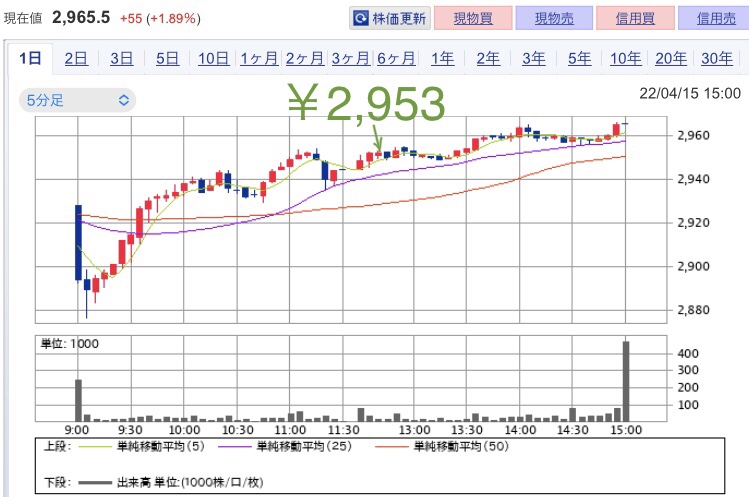
Task: Click the 15:00 closing volume bar
Action: click(626, 381)
